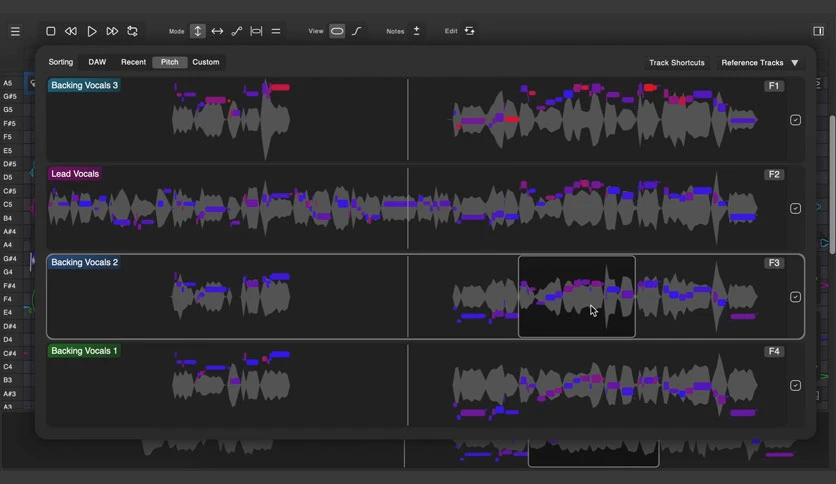Screen dimensions: 836x484
Task: Click the vertical scrollbar on the right edge
Action: click(x=832, y=187)
